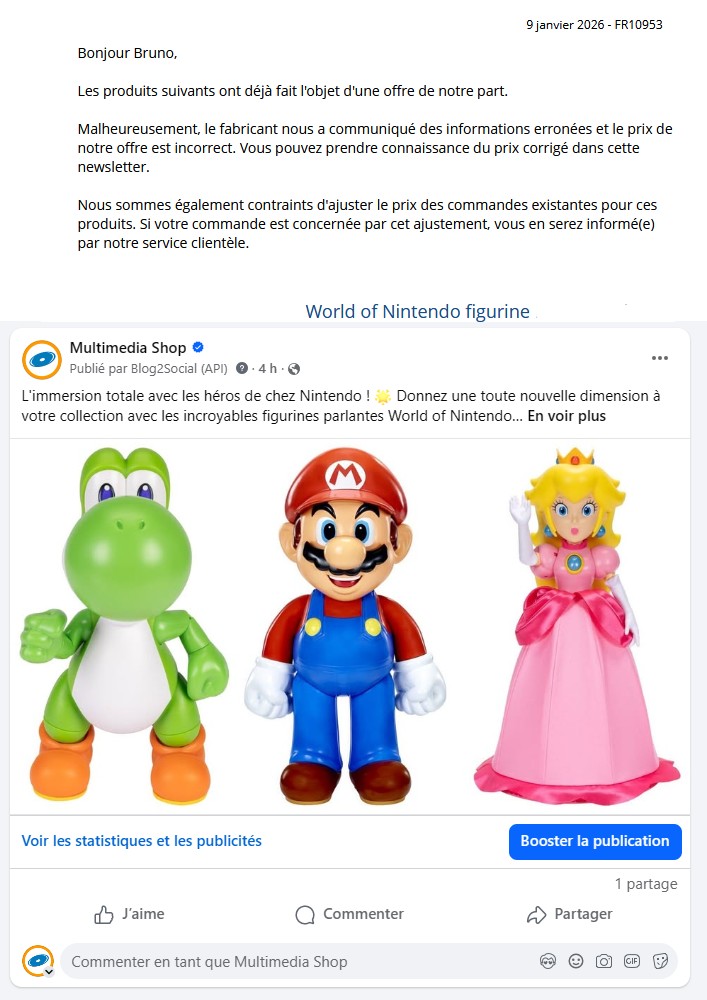The image size is (707, 1000).
Task: Add a GIF to the comment
Action: click(x=632, y=961)
